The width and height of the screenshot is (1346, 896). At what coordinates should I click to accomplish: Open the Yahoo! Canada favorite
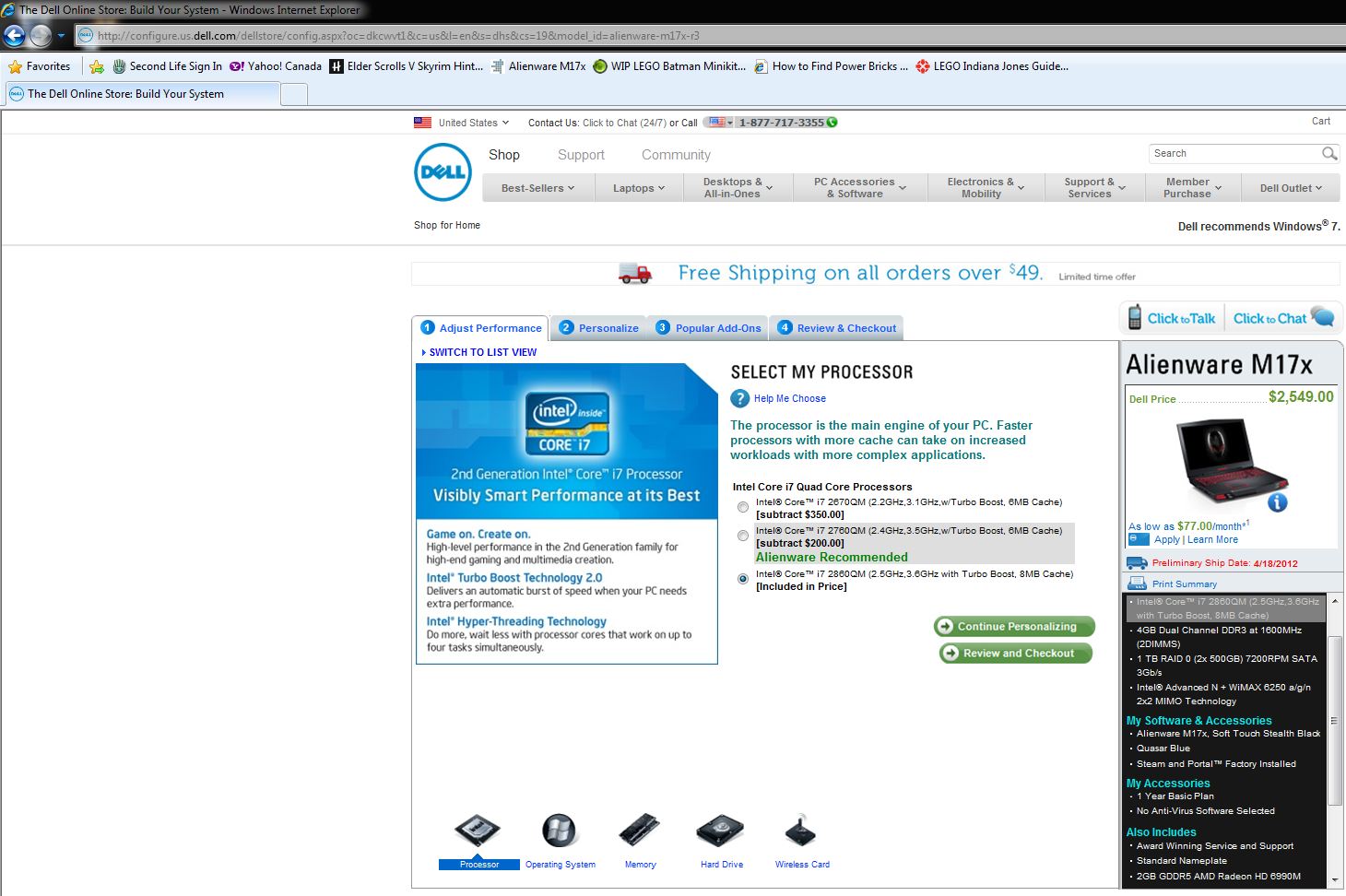[276, 66]
